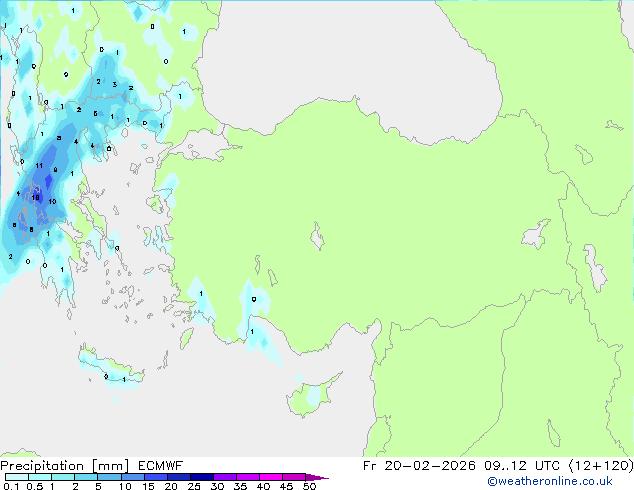Select the 0.1–0.5 mm legend color swatch
Viewport: 634px width, 490px height.
(17, 477)
